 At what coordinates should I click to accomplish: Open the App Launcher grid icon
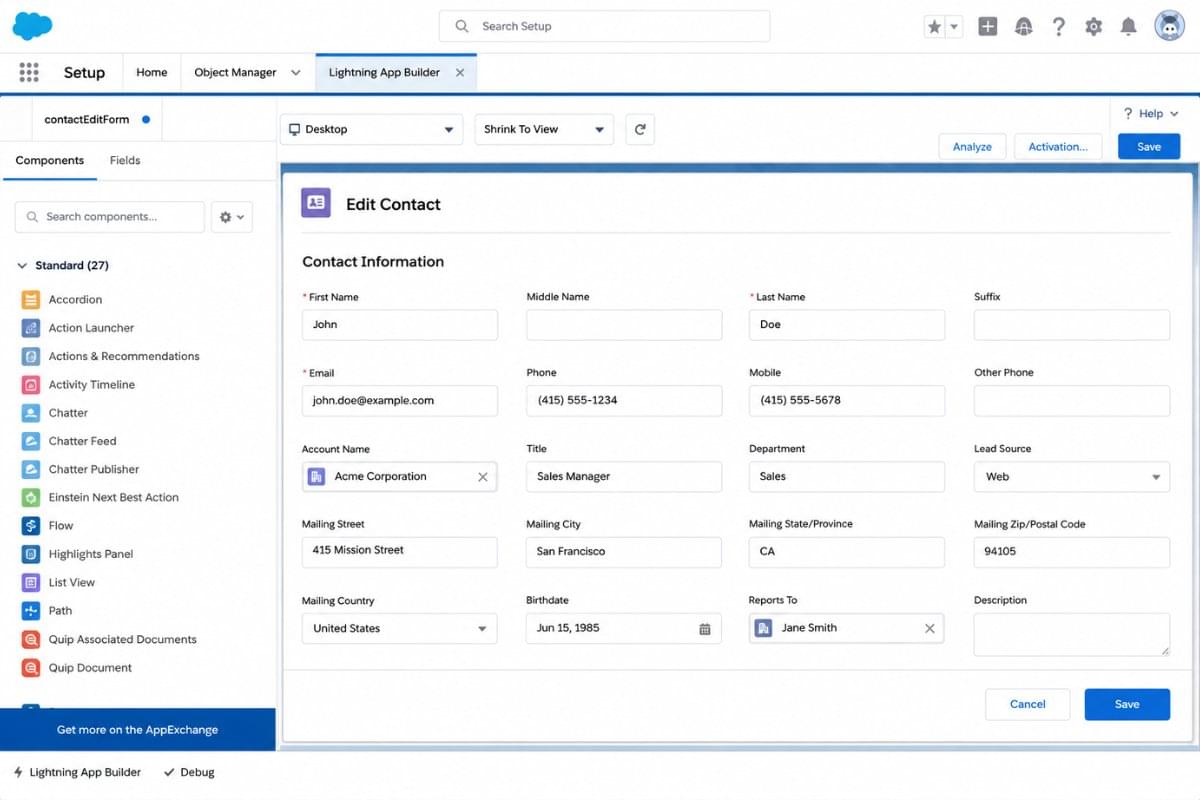pyautogui.click(x=29, y=72)
